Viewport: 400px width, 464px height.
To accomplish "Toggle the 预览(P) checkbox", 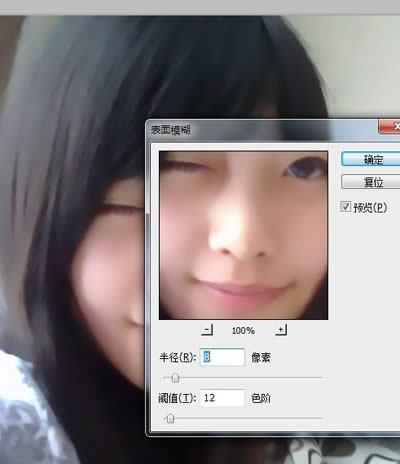I will coord(345,206).
